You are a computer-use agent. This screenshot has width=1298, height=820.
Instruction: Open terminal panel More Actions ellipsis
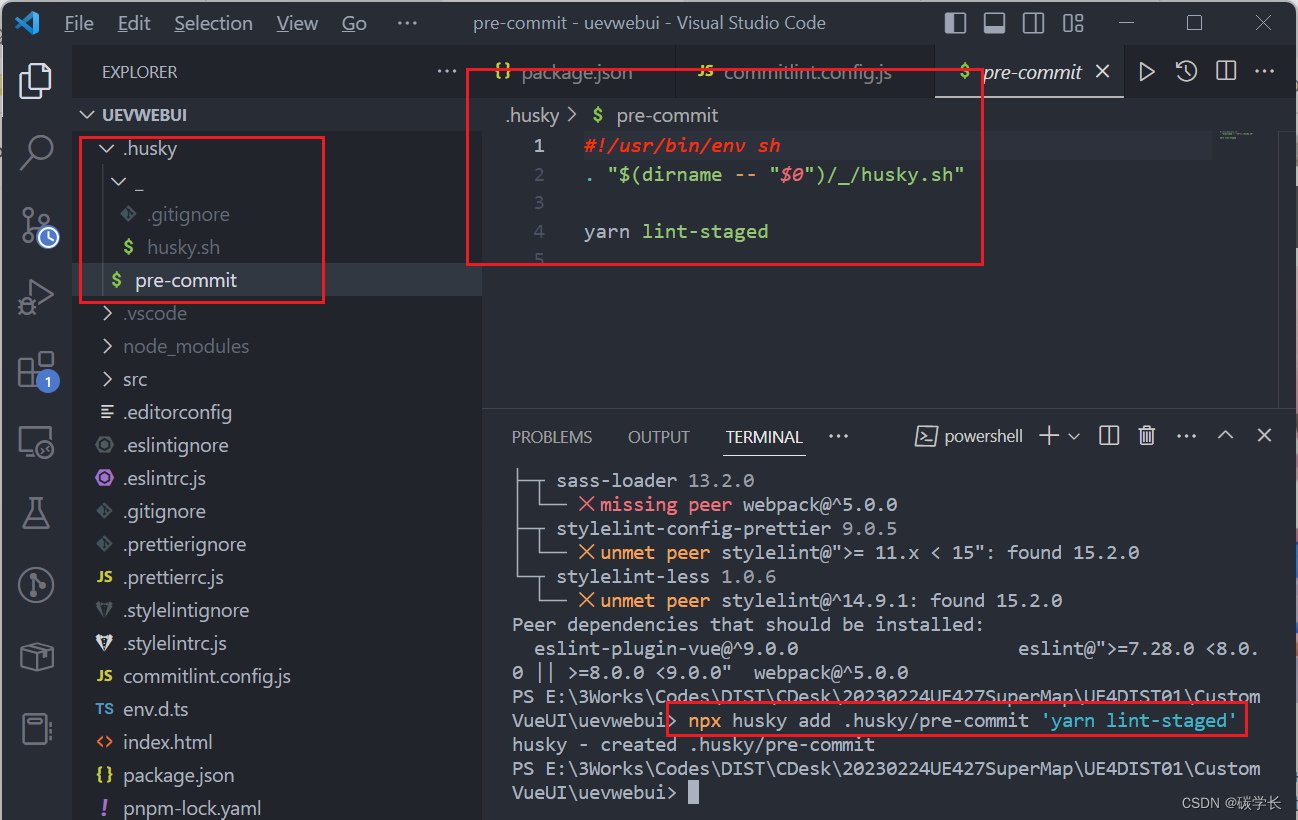click(x=1186, y=436)
